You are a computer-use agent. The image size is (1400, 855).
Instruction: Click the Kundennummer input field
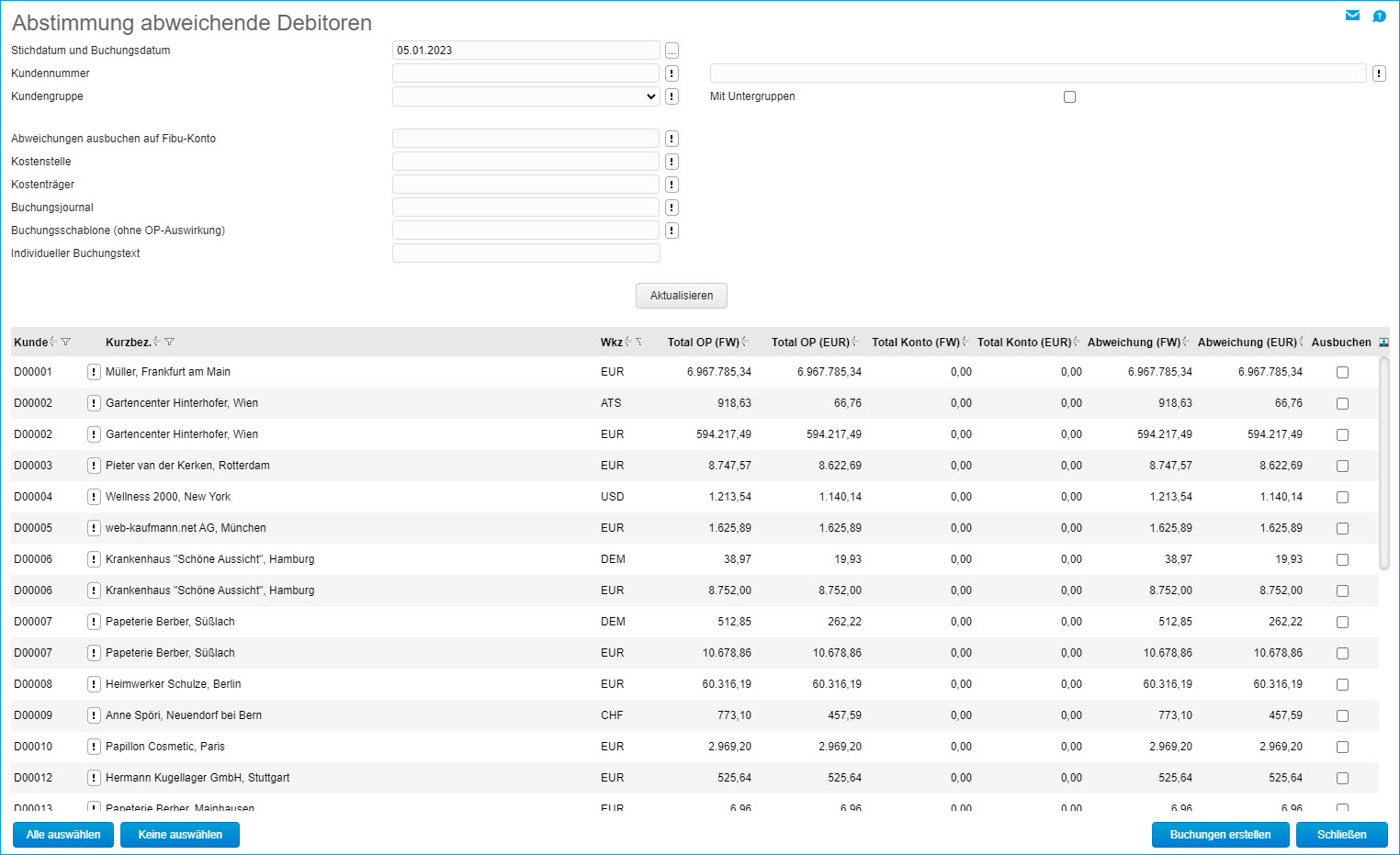click(525, 73)
